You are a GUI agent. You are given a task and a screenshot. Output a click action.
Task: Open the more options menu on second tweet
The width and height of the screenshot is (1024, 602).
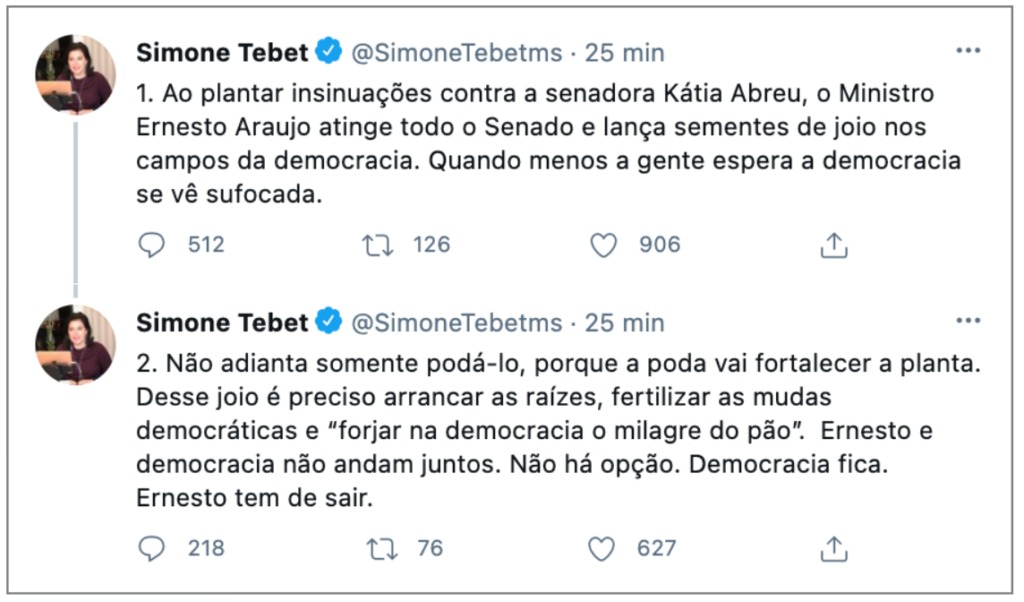[967, 321]
